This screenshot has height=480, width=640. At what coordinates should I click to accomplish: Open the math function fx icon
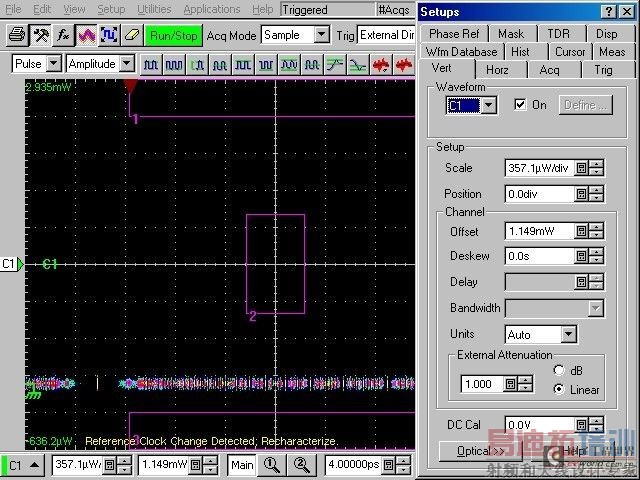63,35
